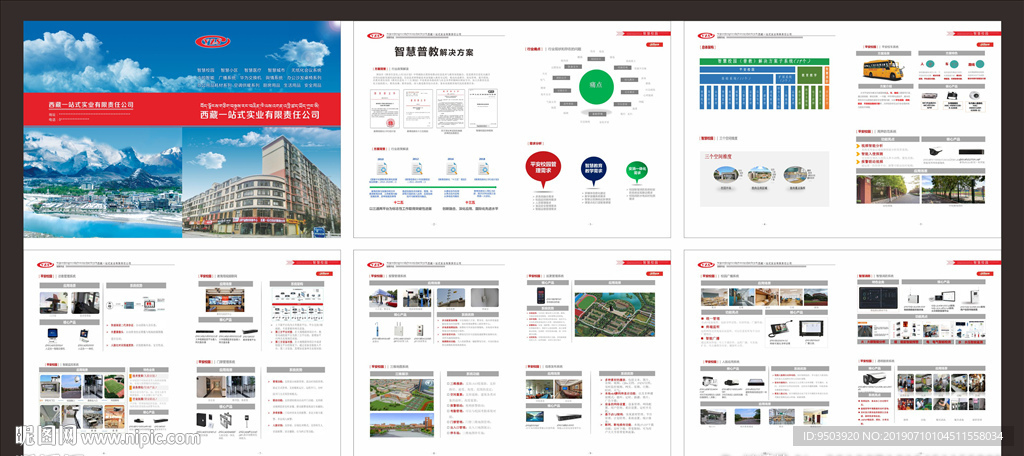Select the underlined company name on the back cover
The width and height of the screenshot is (1024, 456).
tap(90, 104)
